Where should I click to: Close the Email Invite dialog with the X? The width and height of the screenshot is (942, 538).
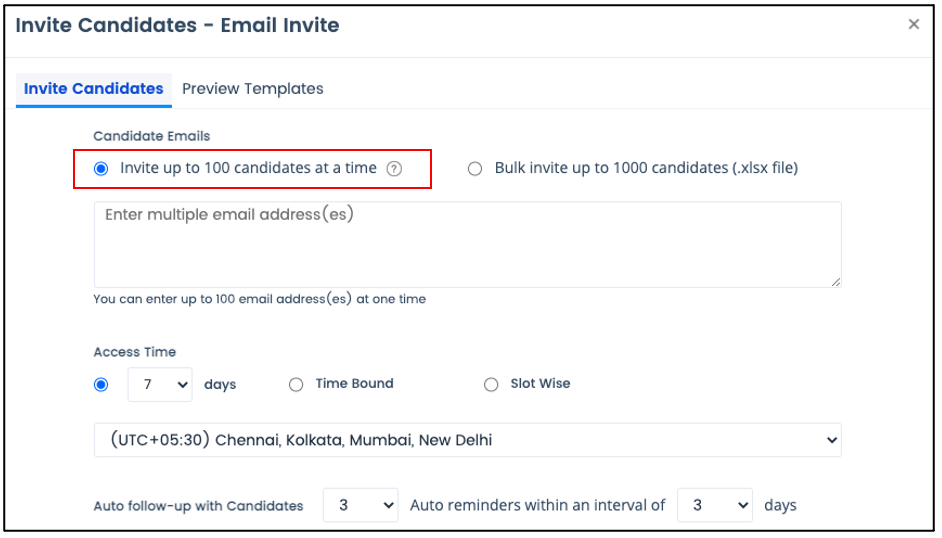[x=913, y=24]
